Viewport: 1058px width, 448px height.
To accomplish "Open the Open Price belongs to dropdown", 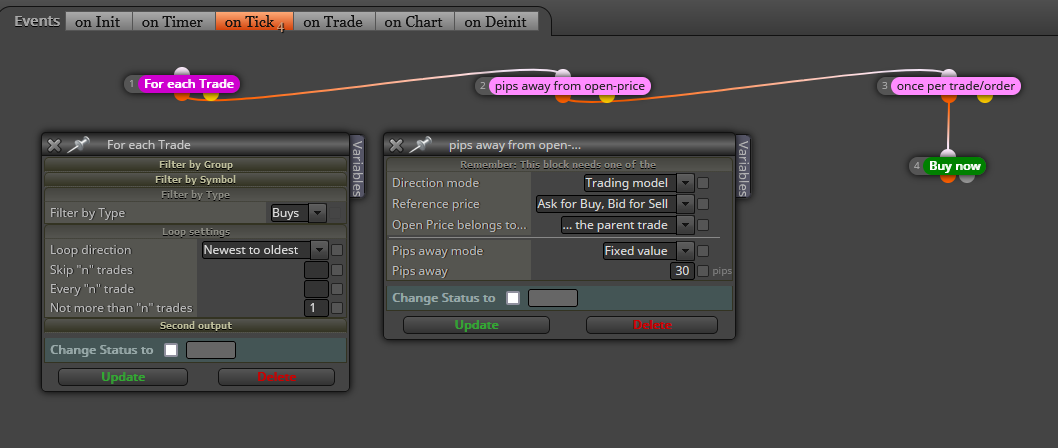I will coord(628,225).
